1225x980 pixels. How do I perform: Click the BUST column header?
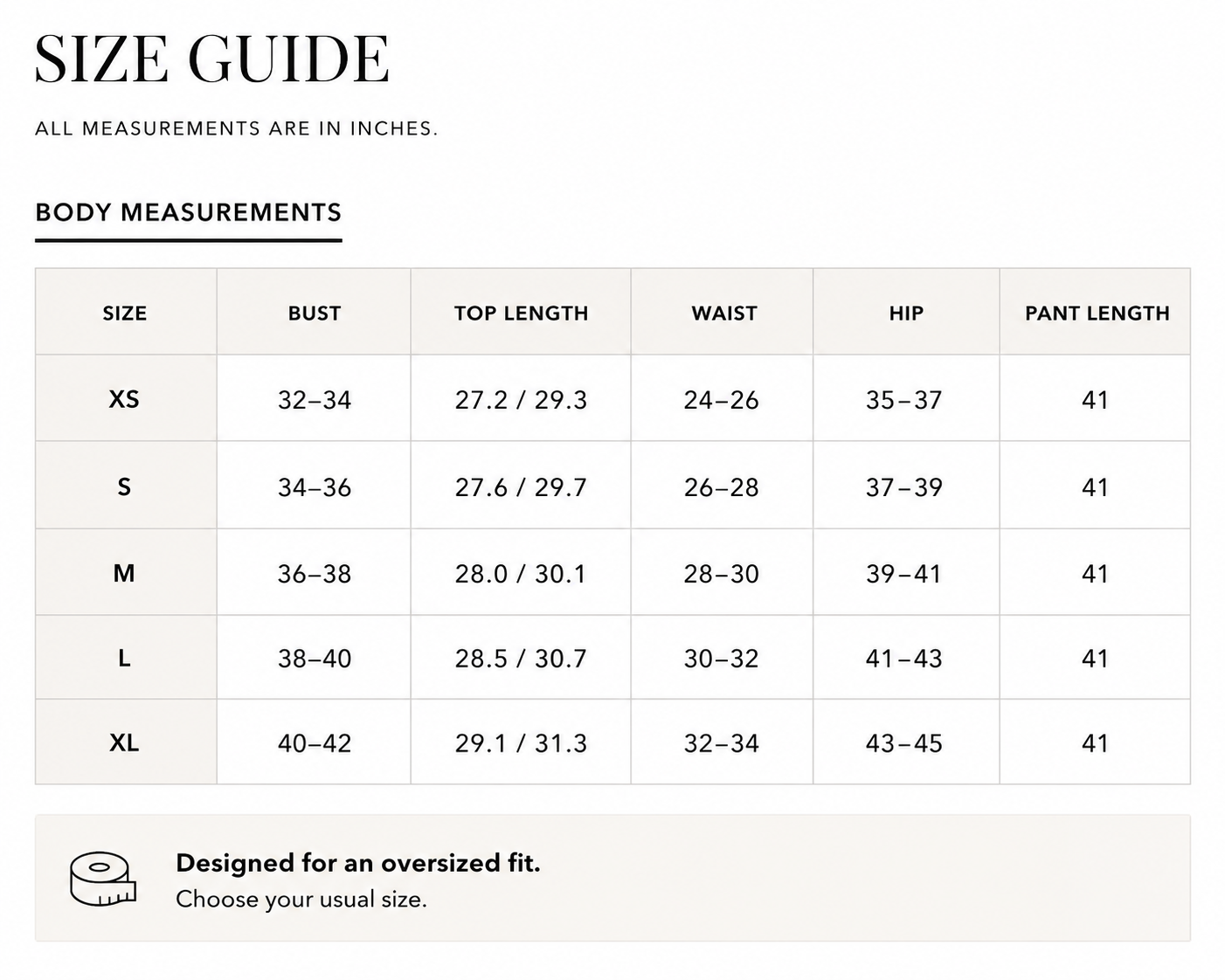click(315, 314)
